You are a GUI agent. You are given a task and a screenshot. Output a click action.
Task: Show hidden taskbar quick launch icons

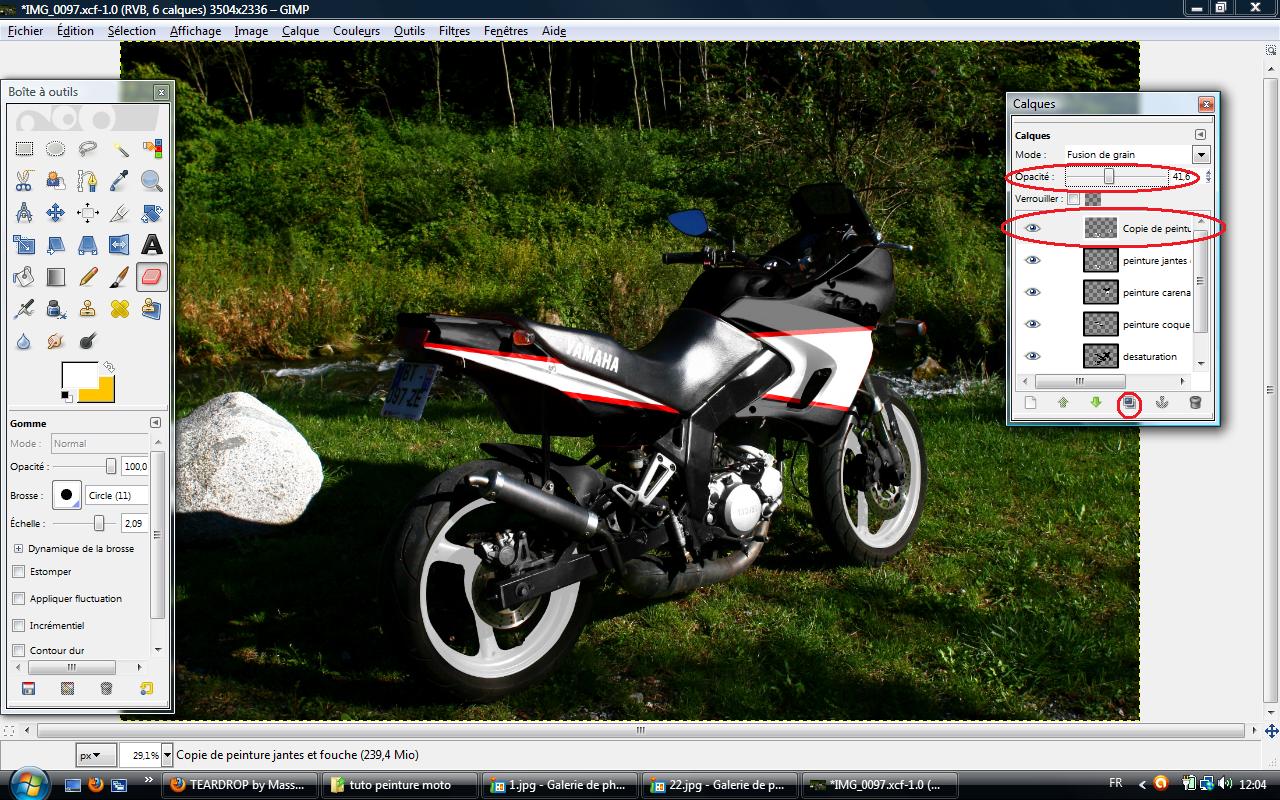149,780
